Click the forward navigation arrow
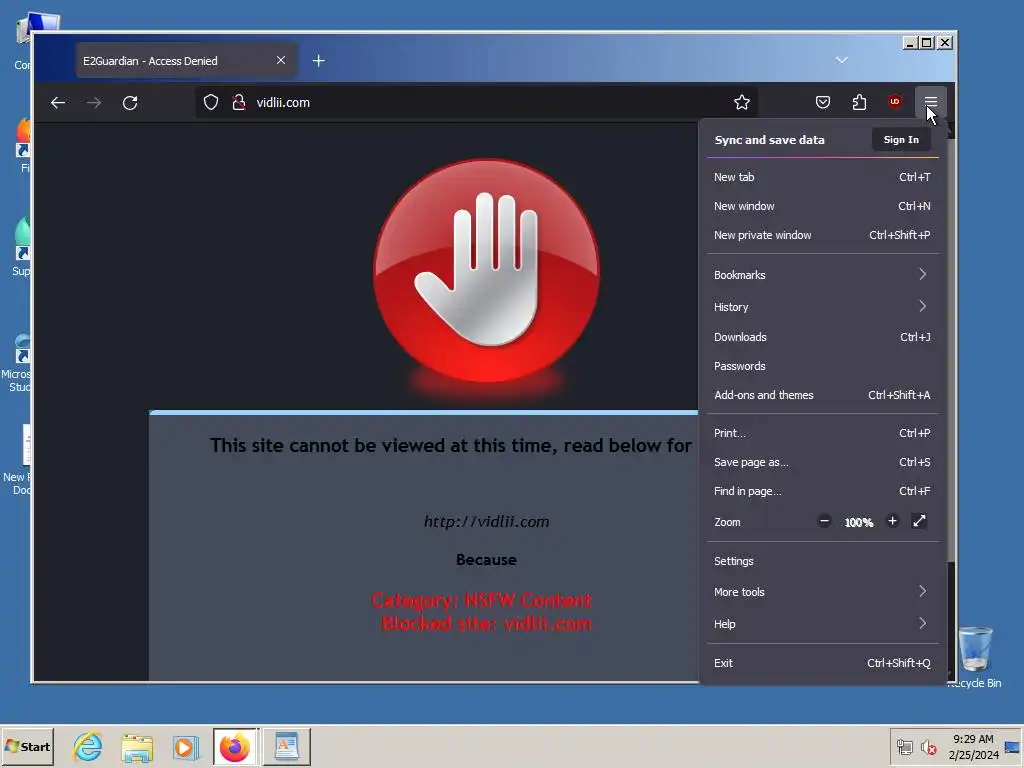This screenshot has width=1024, height=768. click(x=94, y=103)
